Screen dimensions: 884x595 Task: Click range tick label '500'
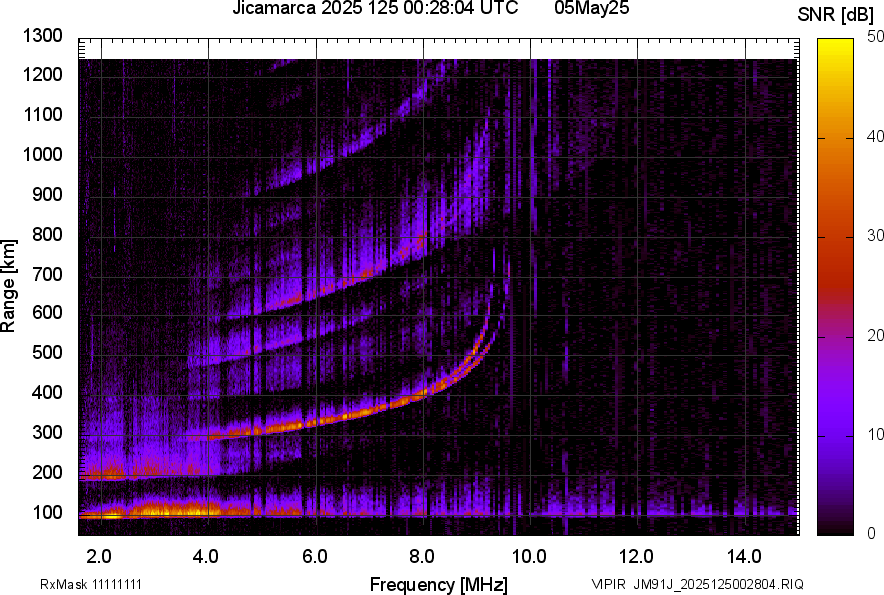(x=47, y=352)
